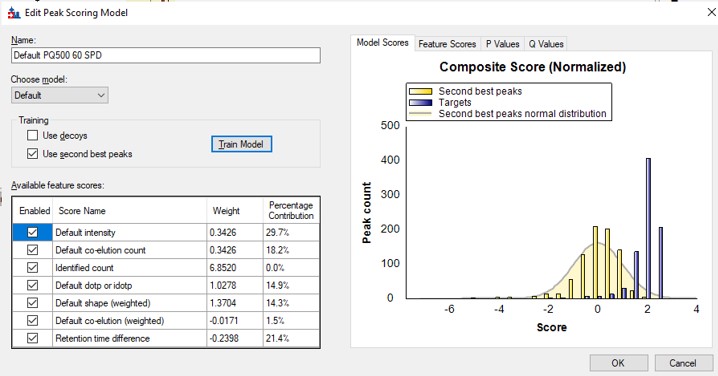This screenshot has height=376, width=718.
Task: Click the blue Targets legend swatch
Action: 420,103
